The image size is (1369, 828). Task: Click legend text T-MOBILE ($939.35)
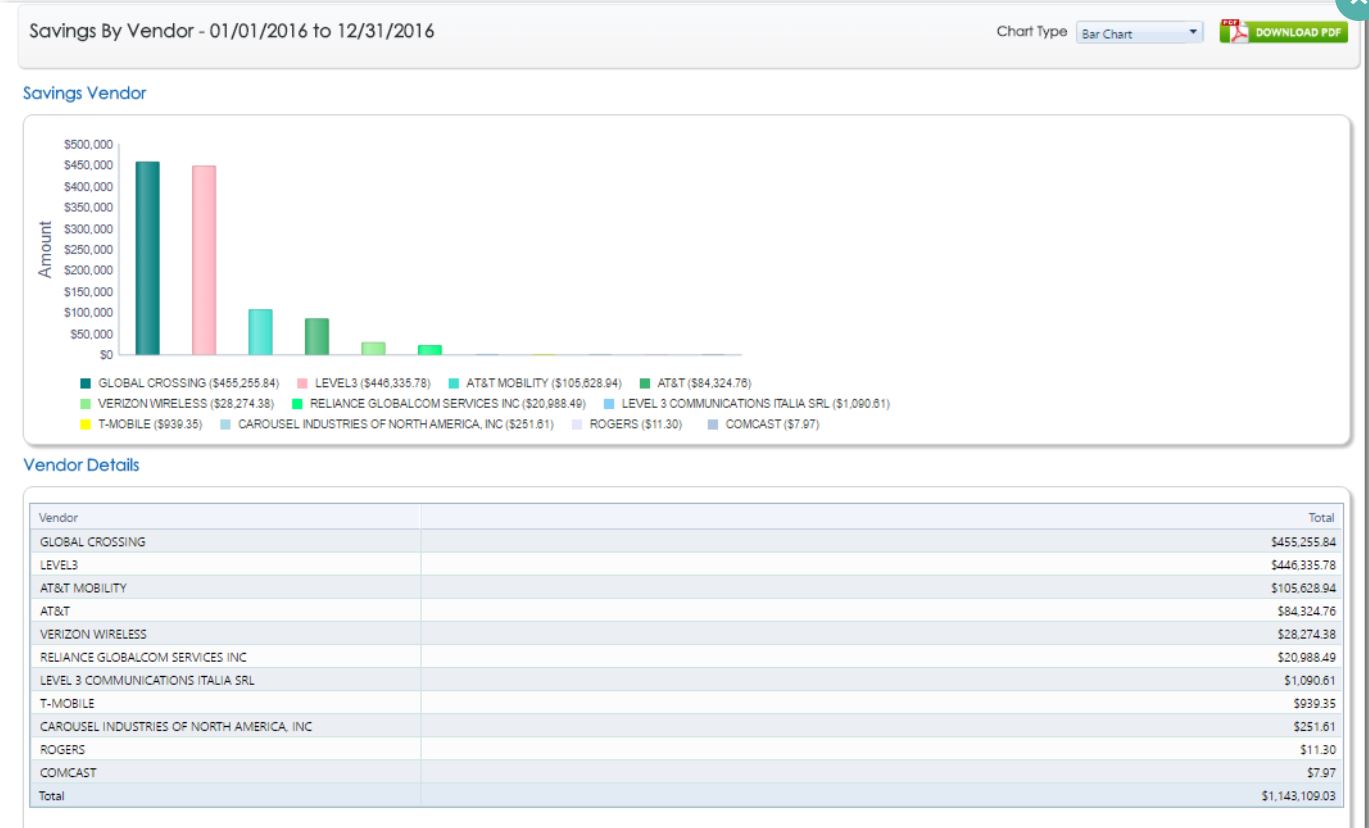tap(150, 425)
